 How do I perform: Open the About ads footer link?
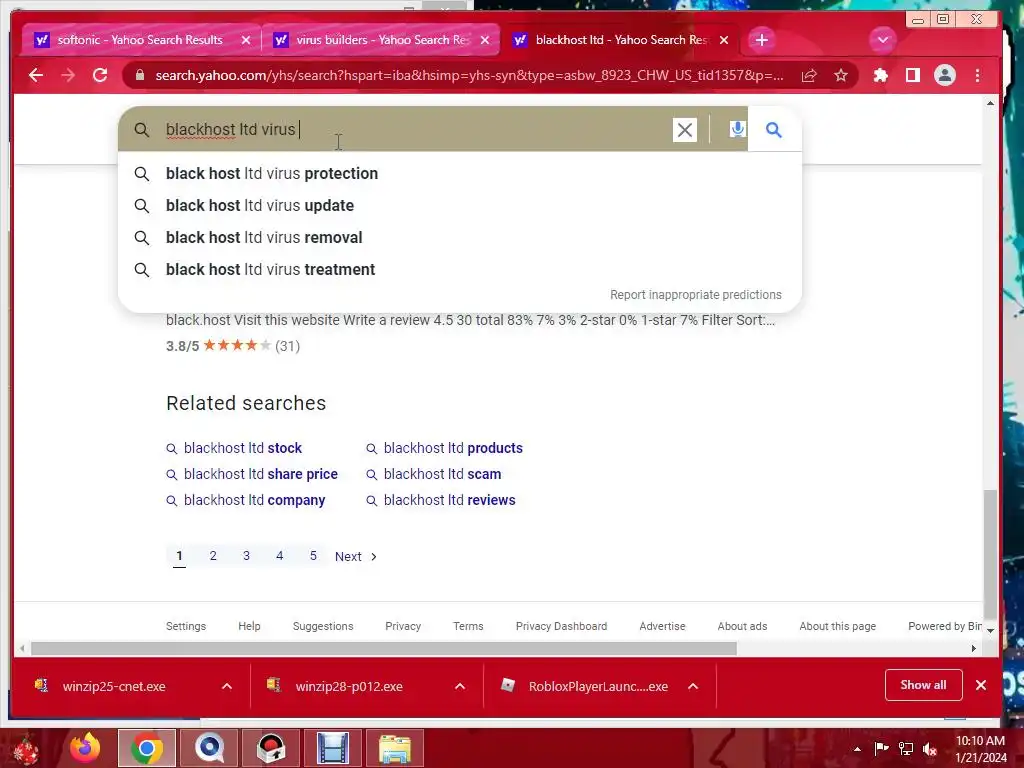tap(742, 626)
